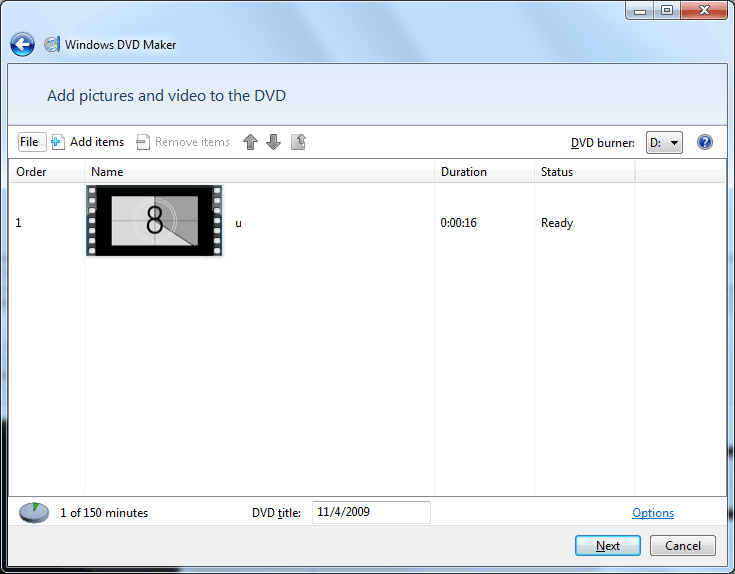Select the countdown film video thumbnail
Image resolution: width=735 pixels, height=574 pixels.
(154, 220)
